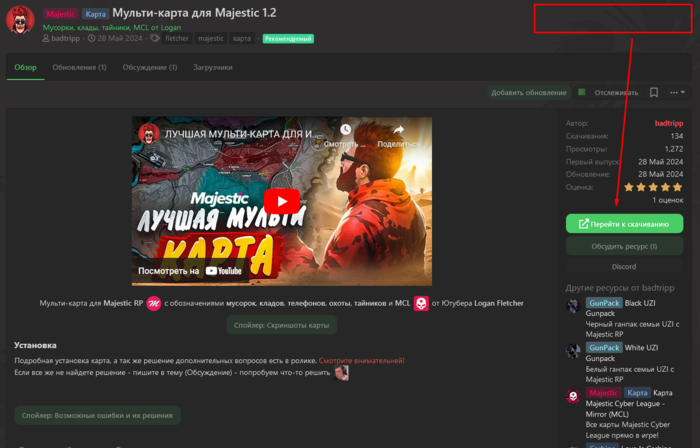Open the three-dots more options menu
This screenshot has height=448, width=700.
pos(677,92)
